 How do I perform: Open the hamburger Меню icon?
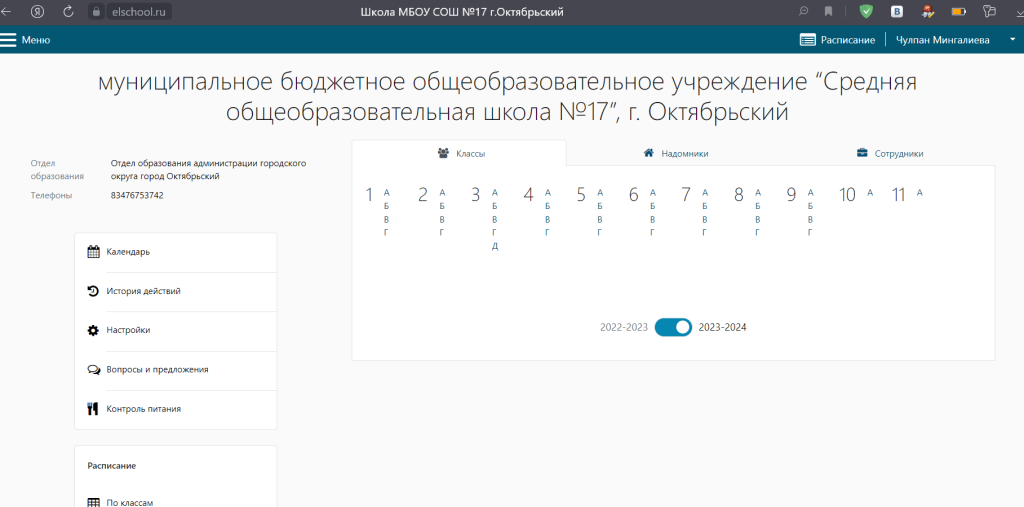8,40
